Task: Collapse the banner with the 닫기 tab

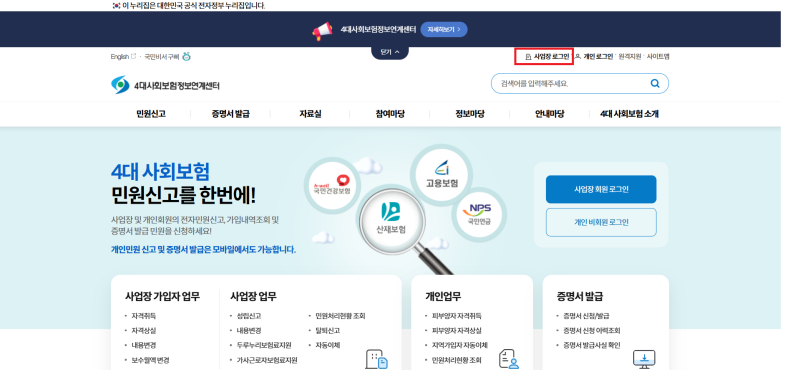Action: 390,52
